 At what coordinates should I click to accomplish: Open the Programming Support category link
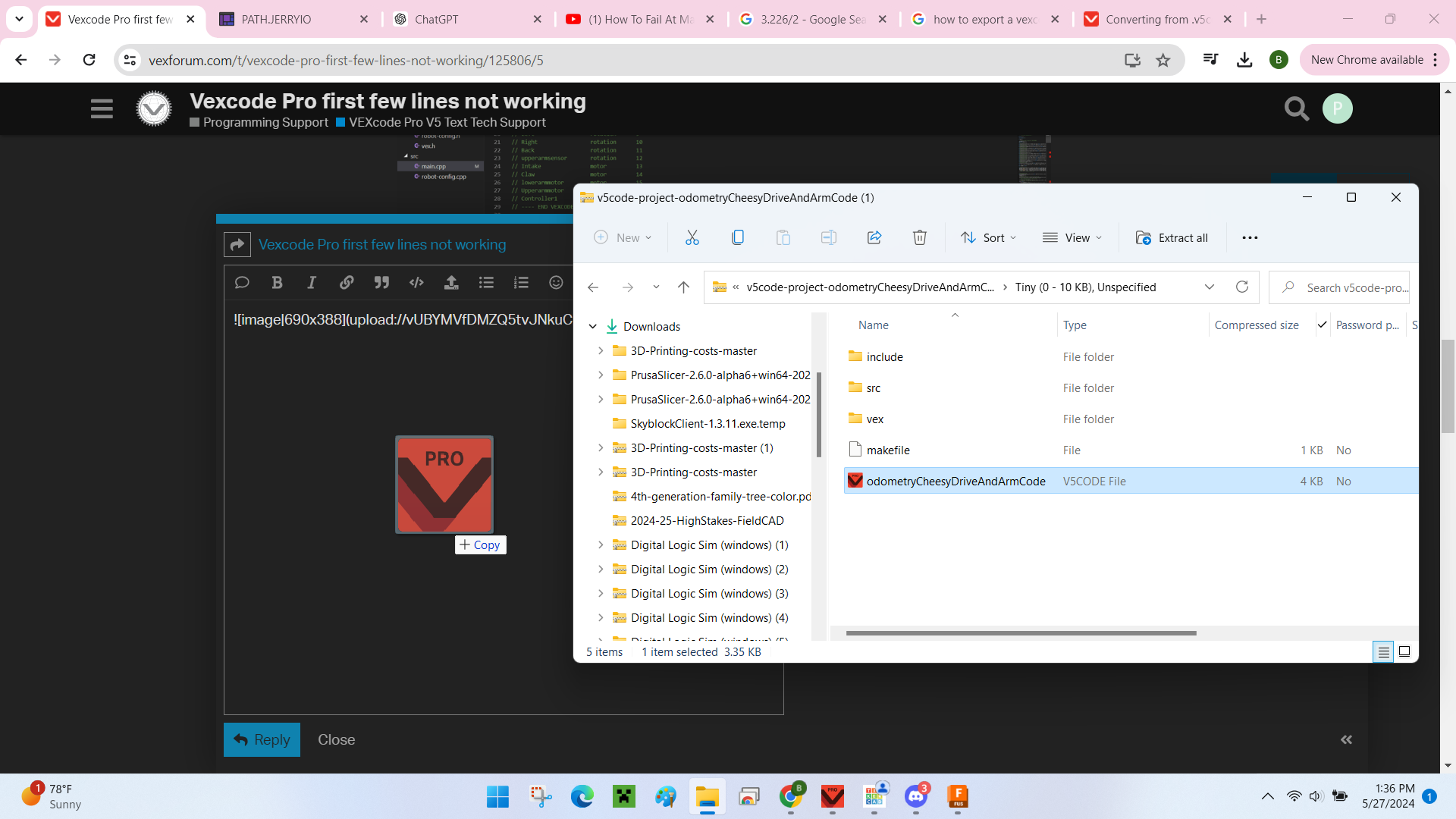259,122
